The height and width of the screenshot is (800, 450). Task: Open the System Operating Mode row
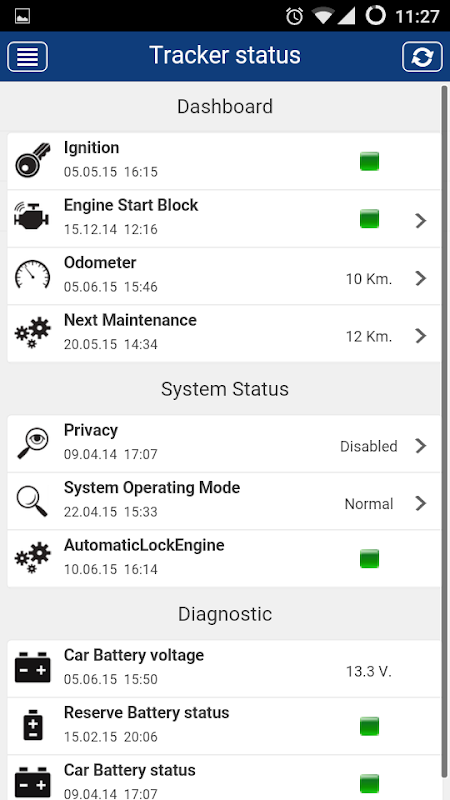pyautogui.click(x=224, y=502)
